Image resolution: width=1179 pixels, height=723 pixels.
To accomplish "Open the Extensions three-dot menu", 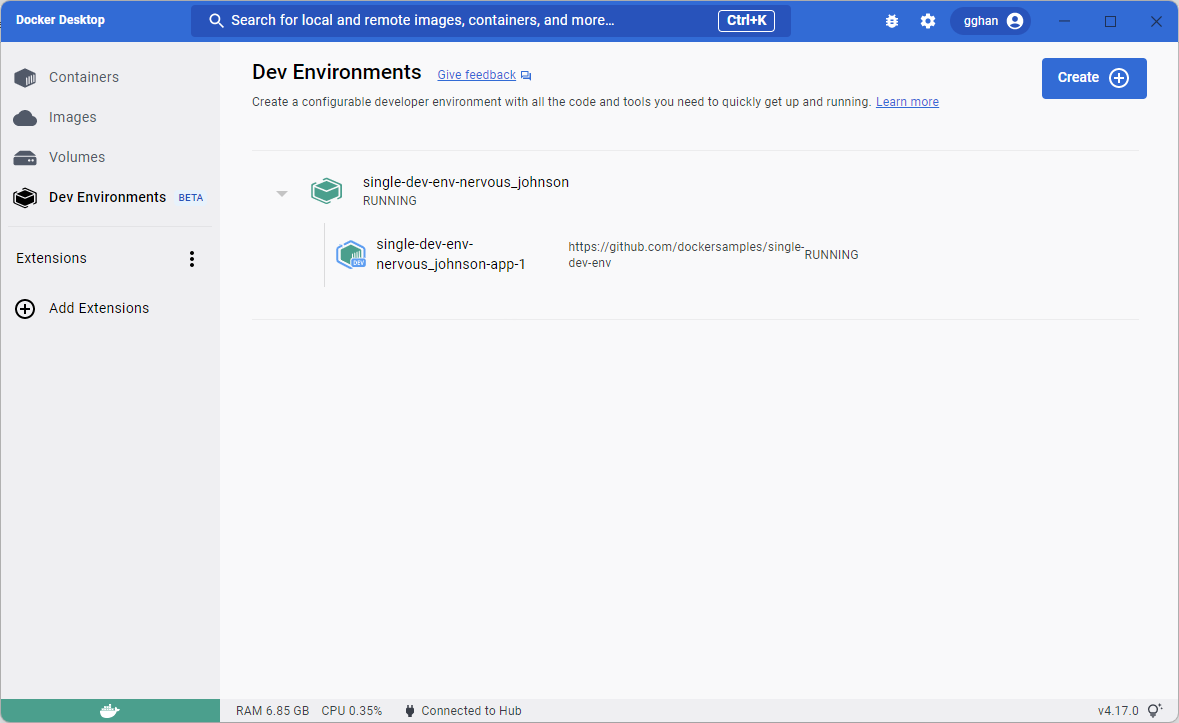I will 192,259.
